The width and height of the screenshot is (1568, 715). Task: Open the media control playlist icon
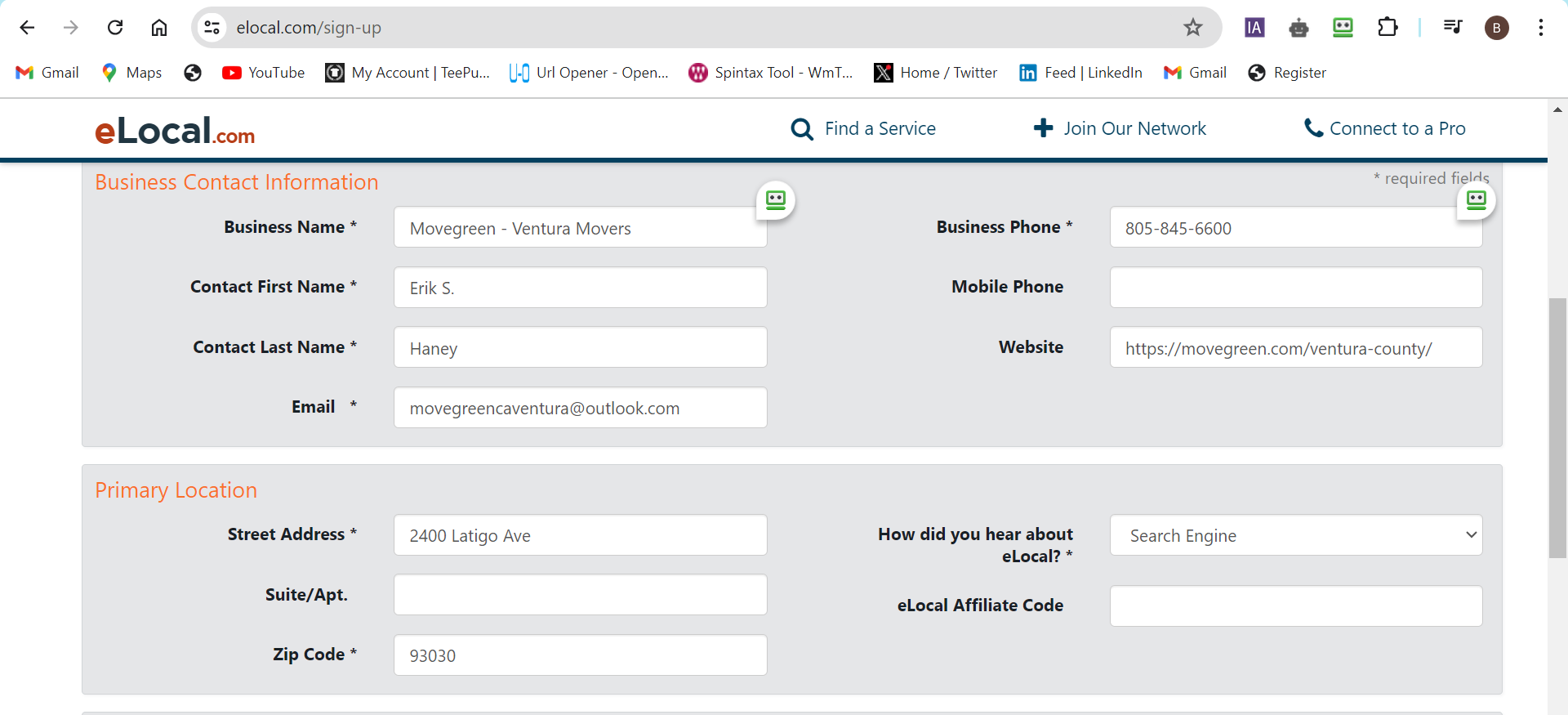pos(1452,28)
